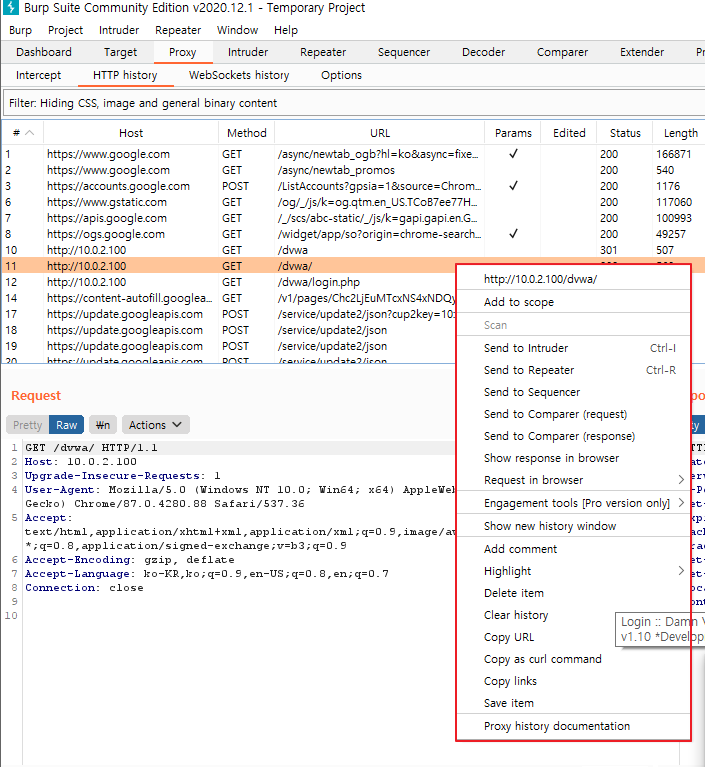This screenshot has height=767, width=705.
Task: Open Proxy history documentation
Action: pyautogui.click(x=573, y=726)
